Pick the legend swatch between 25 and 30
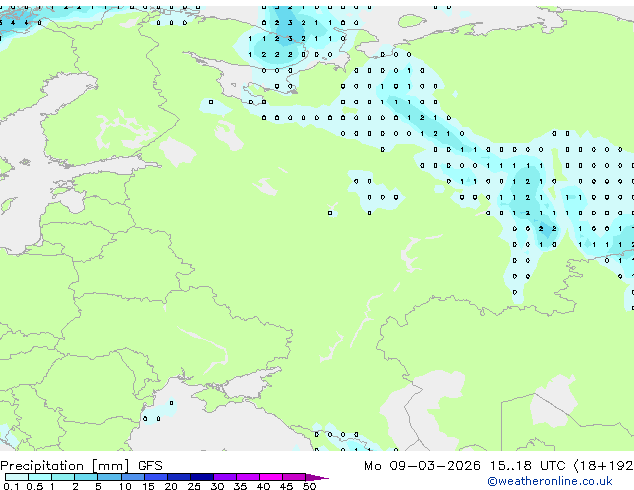634x490 pixels. [202, 477]
